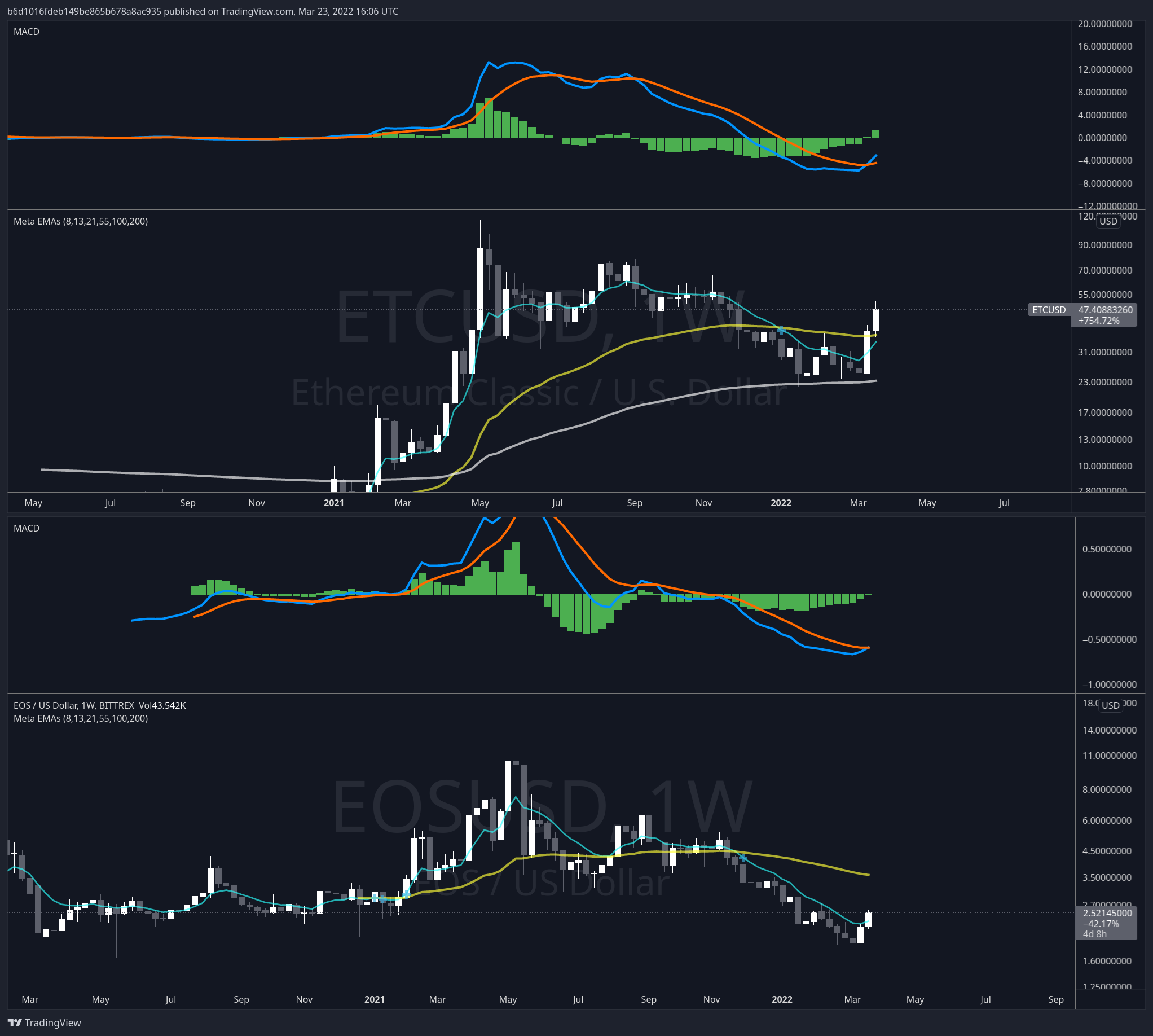Screen dimensions: 1153x1036
Task: Click the EOS / US Dollar, 1W, BITTREX title
Action: pos(74,705)
